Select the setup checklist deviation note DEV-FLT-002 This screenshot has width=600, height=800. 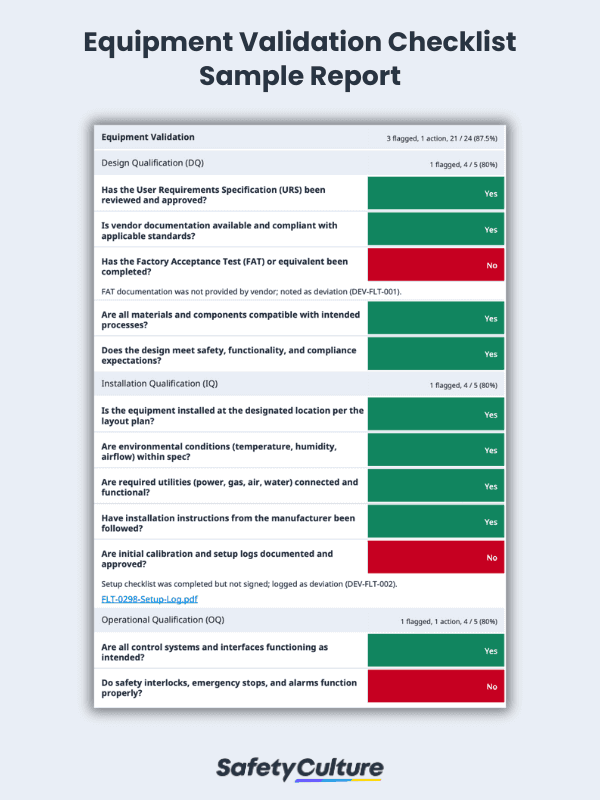(249, 583)
